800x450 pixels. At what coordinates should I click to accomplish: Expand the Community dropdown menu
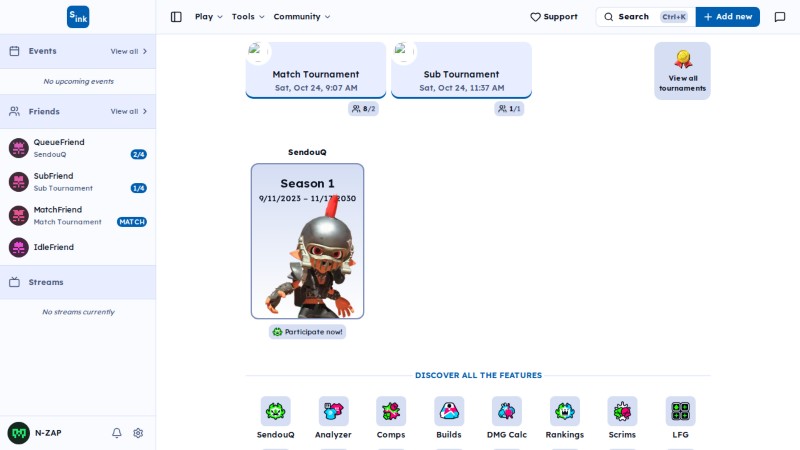click(302, 17)
